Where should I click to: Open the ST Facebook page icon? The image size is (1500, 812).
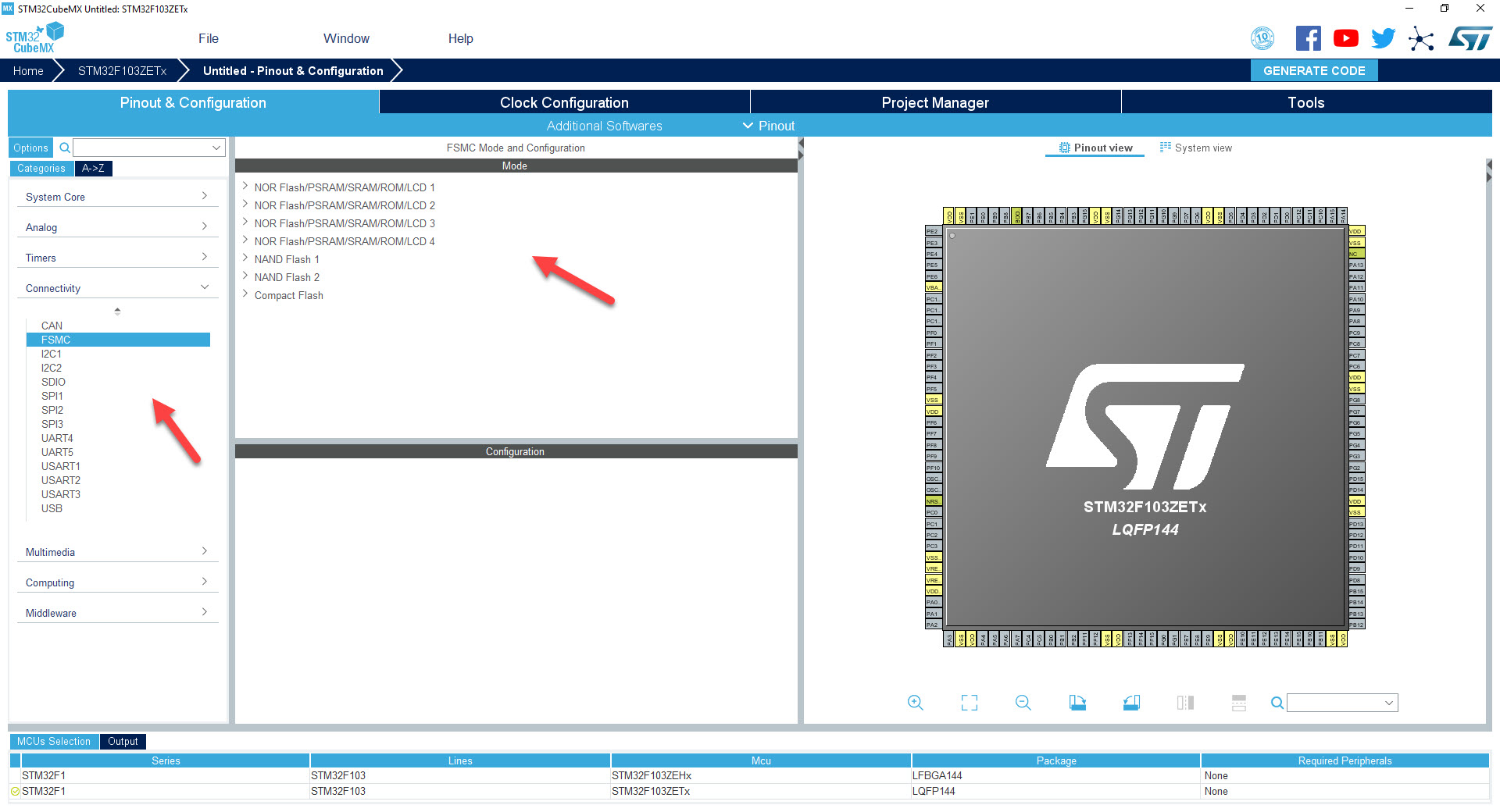click(x=1309, y=38)
